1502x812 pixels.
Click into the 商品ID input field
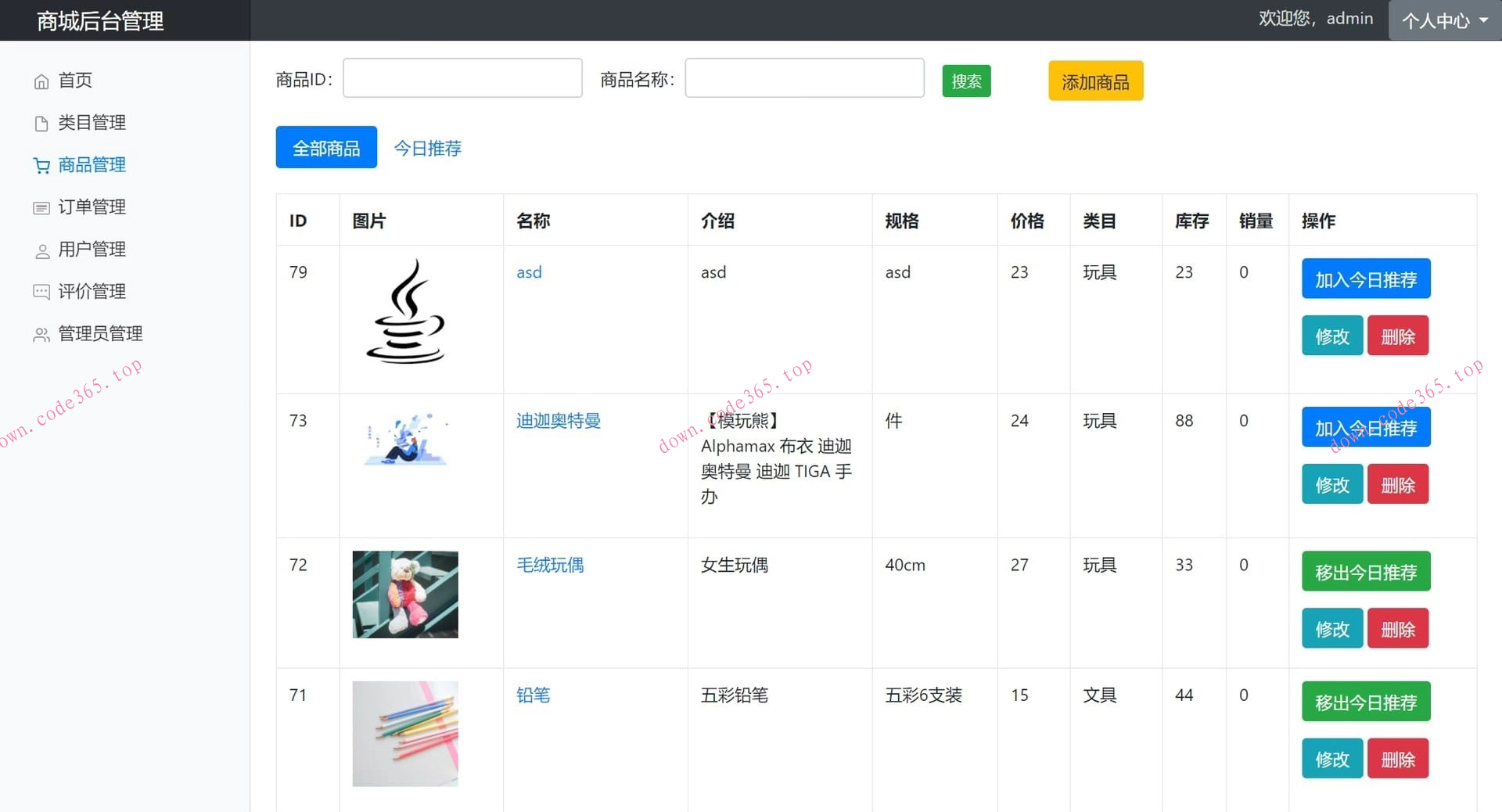[462, 77]
